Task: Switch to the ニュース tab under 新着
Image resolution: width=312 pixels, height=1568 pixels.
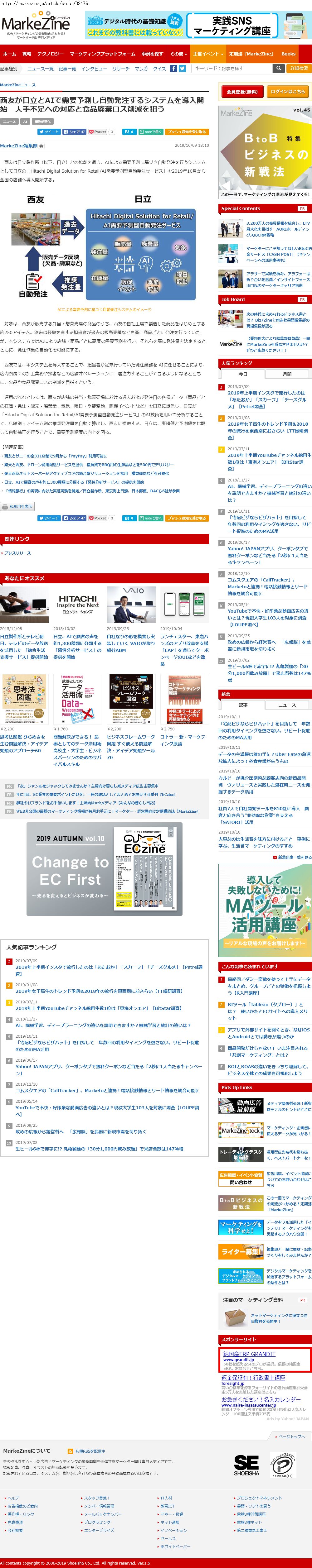Action: 287,705
